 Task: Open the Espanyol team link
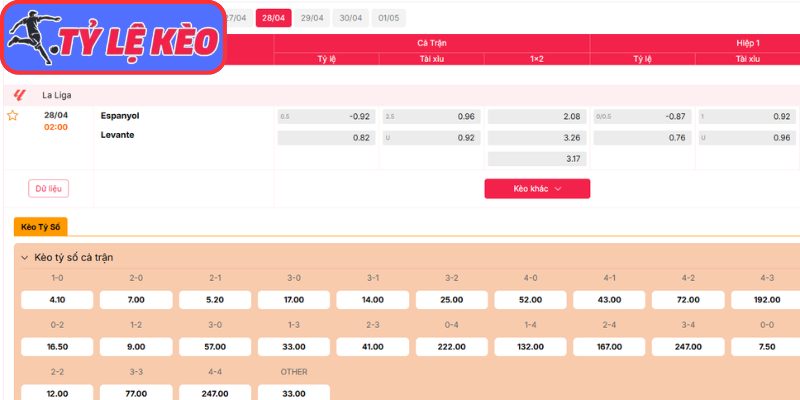click(x=120, y=115)
